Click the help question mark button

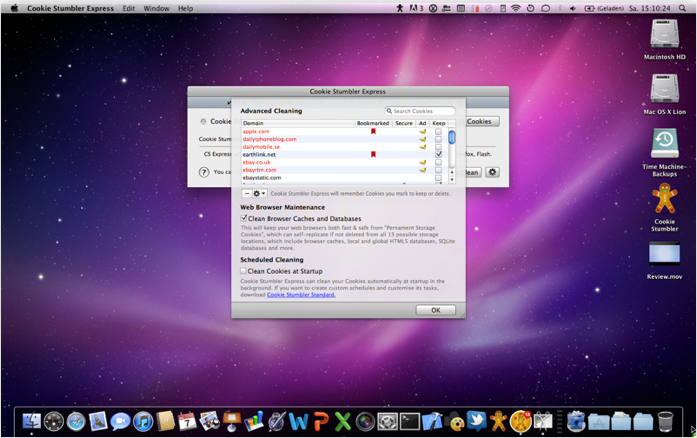click(x=204, y=172)
